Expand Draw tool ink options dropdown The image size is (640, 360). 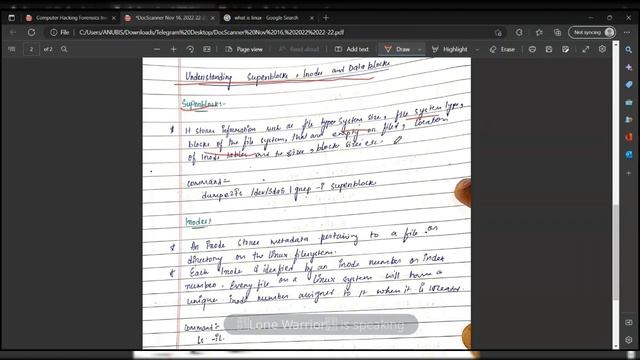(x=420, y=49)
